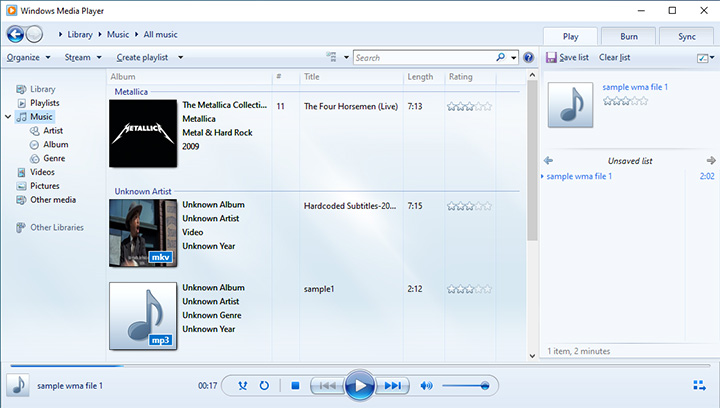Switch to Now Playing view
Image resolution: width=720 pixels, height=408 pixels.
click(699, 386)
